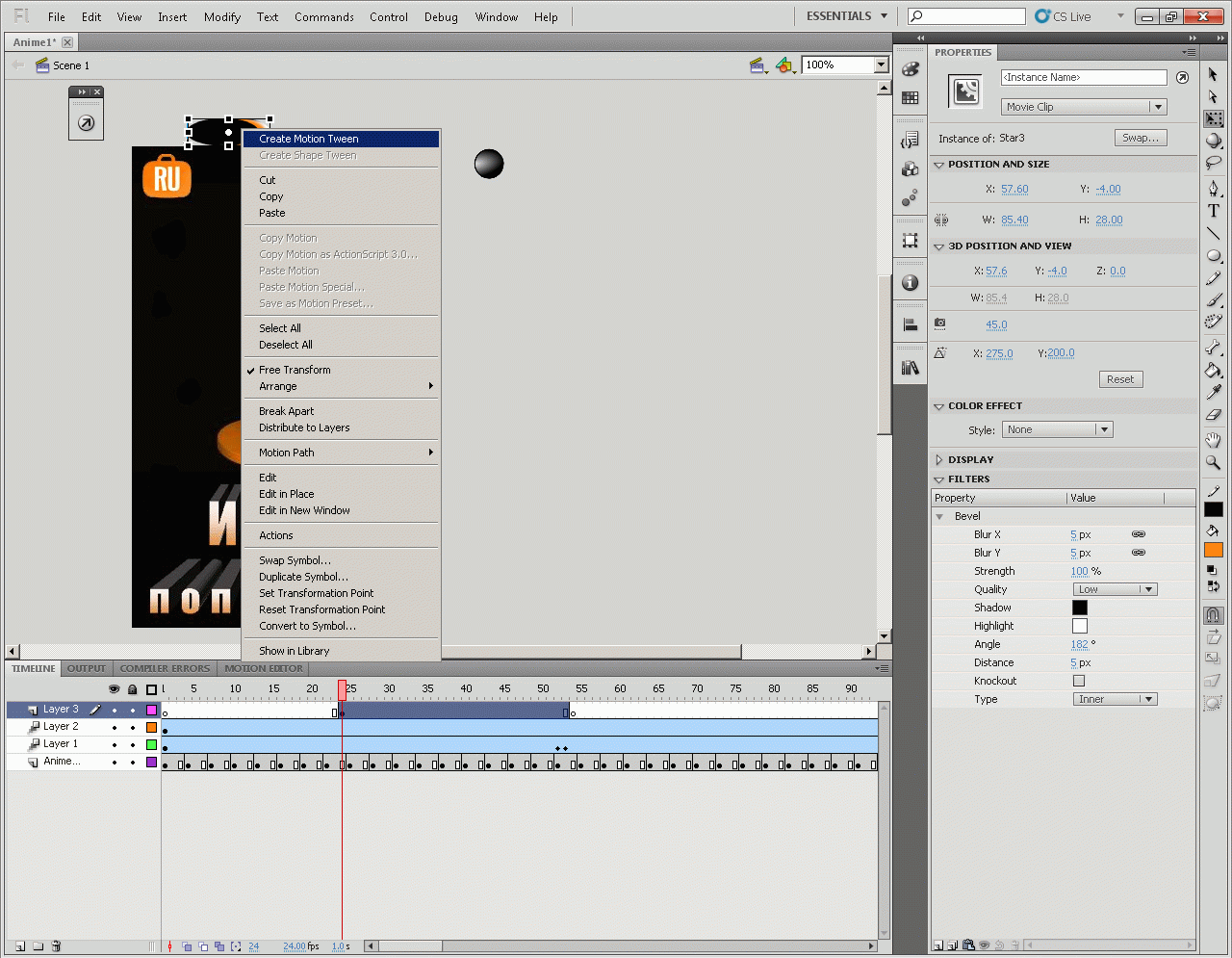This screenshot has height=958, width=1232.
Task: Click the Swap... button
Action: pyautogui.click(x=1141, y=138)
